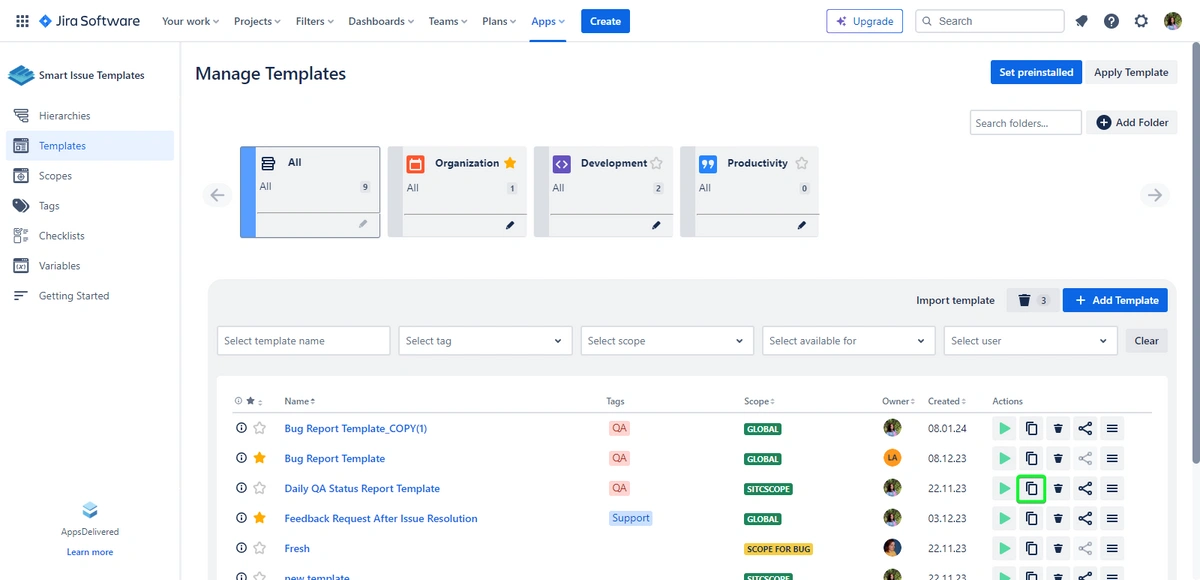Open the Jira app switcher grid
Screen dimensions: 1200x580
coord(22,21)
